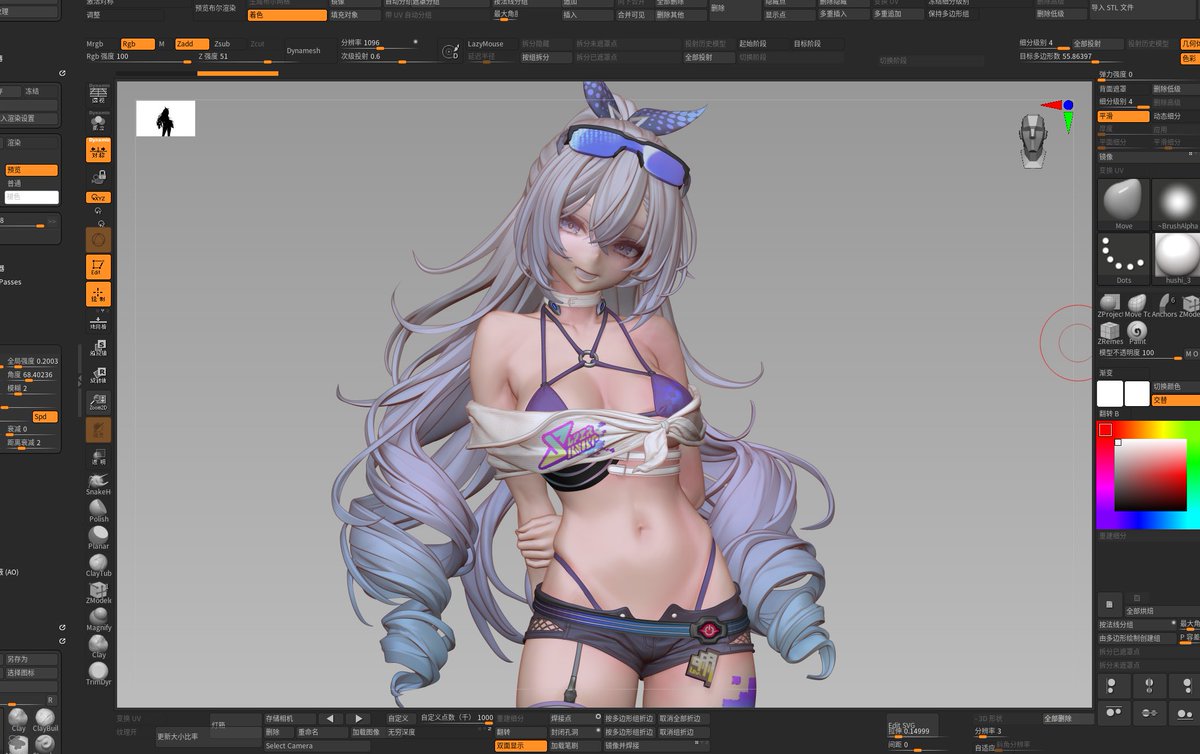Click the Dynamesh button
1200x754 pixels.
pos(304,50)
